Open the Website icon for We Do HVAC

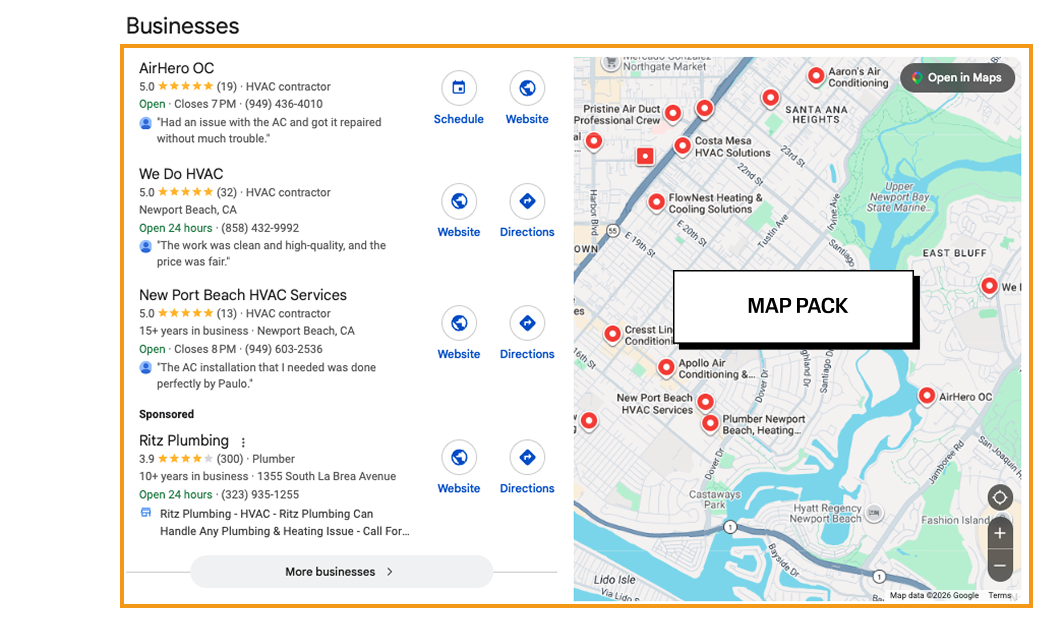point(459,201)
